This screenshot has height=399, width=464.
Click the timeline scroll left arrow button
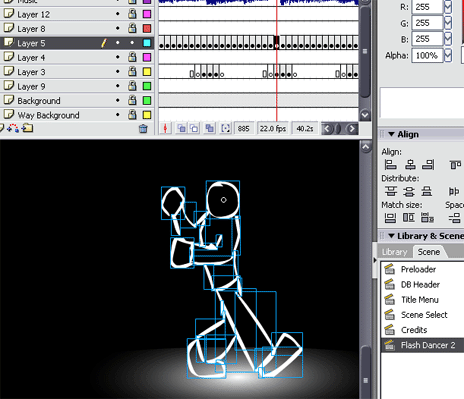pyautogui.click(x=327, y=129)
